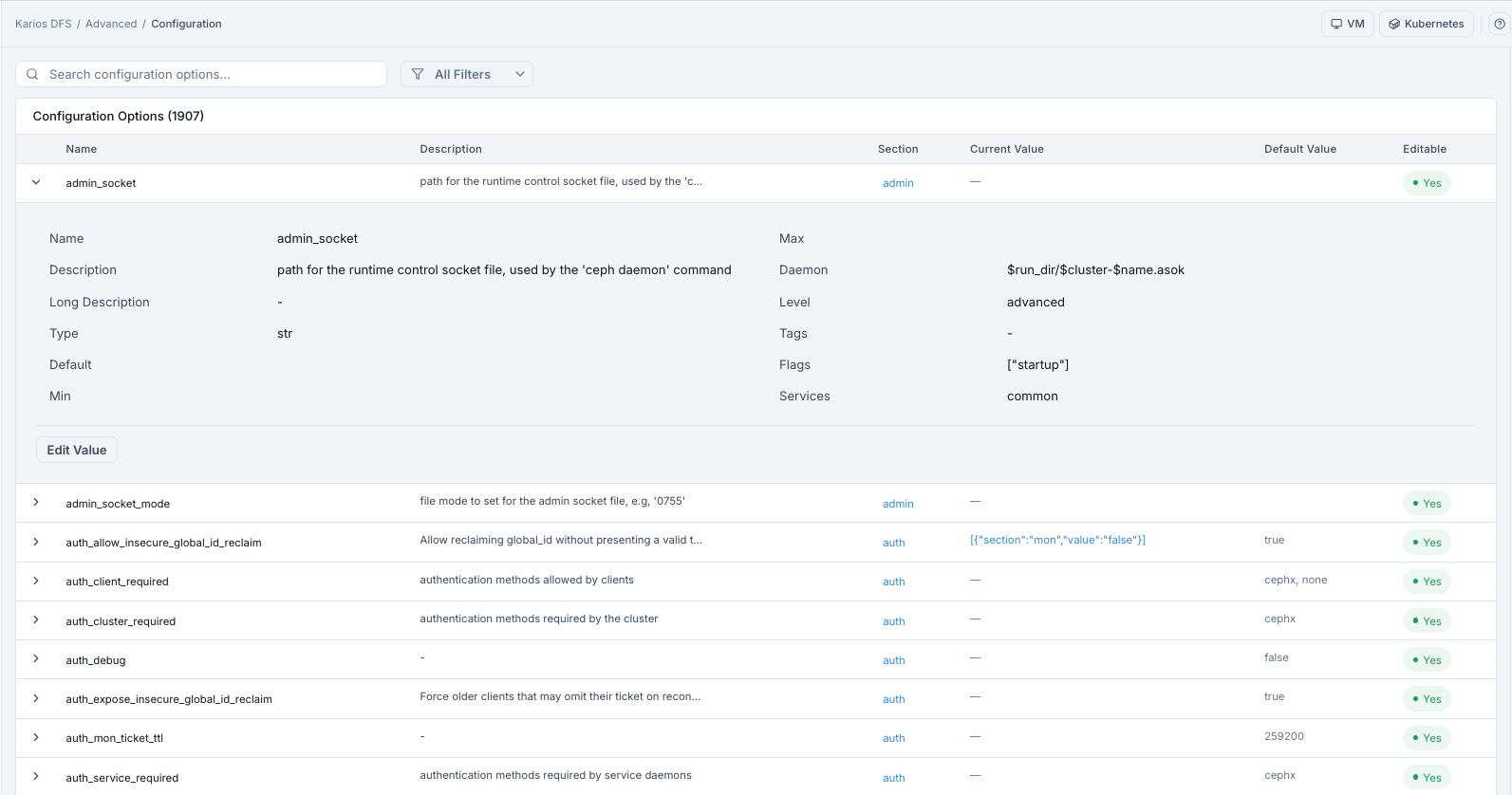The image size is (1512, 795).
Task: Click the Section column header
Action: point(898,149)
